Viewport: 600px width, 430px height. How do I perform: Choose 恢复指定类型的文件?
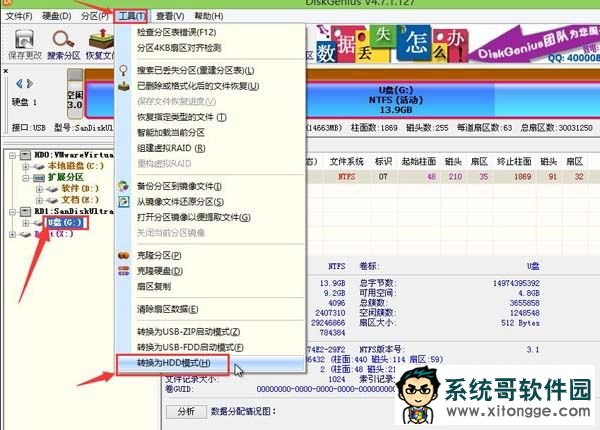182,117
